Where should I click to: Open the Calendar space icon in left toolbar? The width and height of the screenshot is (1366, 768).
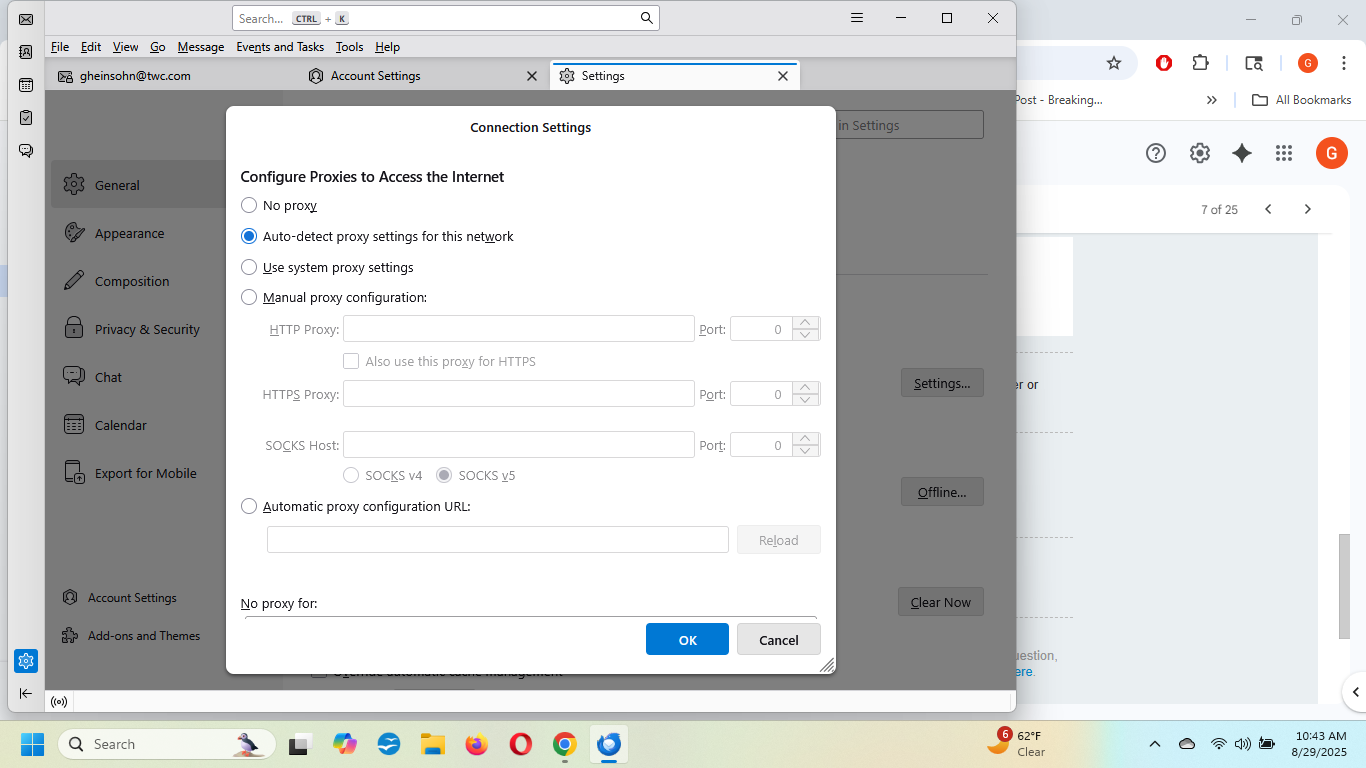pyautogui.click(x=26, y=85)
